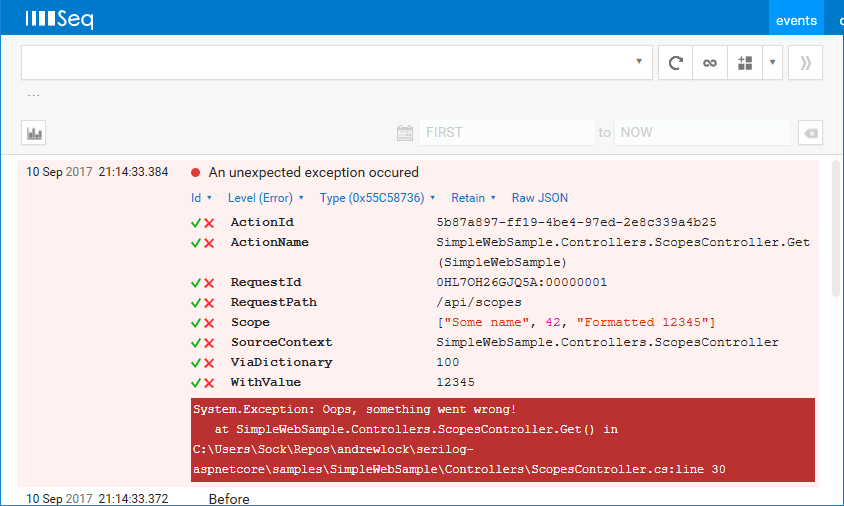Exclude ActionId value (red cross)
The width and height of the screenshot is (844, 506).
coord(209,223)
